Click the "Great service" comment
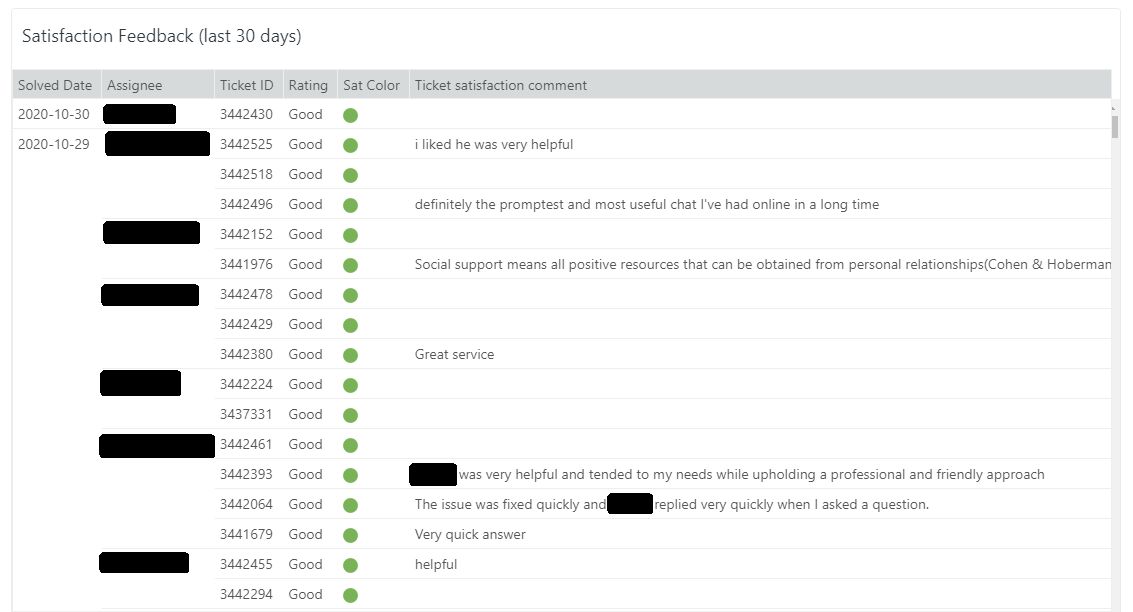Viewport: 1133px width, 612px height. 454,354
